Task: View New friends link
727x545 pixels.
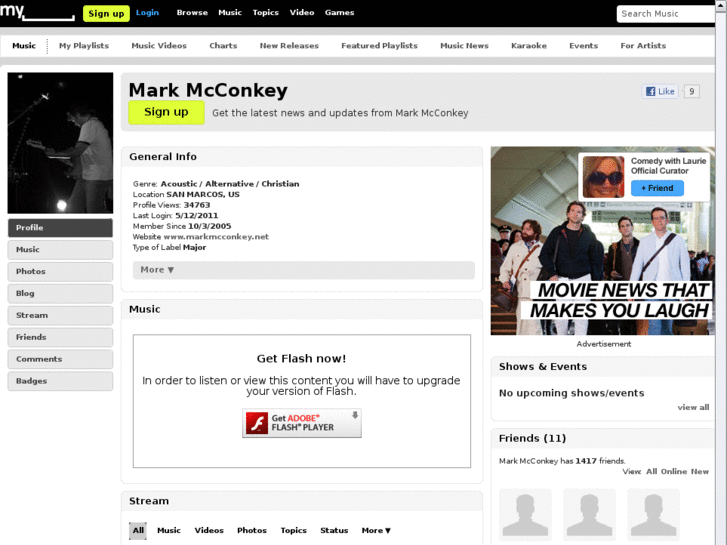Action: click(700, 471)
